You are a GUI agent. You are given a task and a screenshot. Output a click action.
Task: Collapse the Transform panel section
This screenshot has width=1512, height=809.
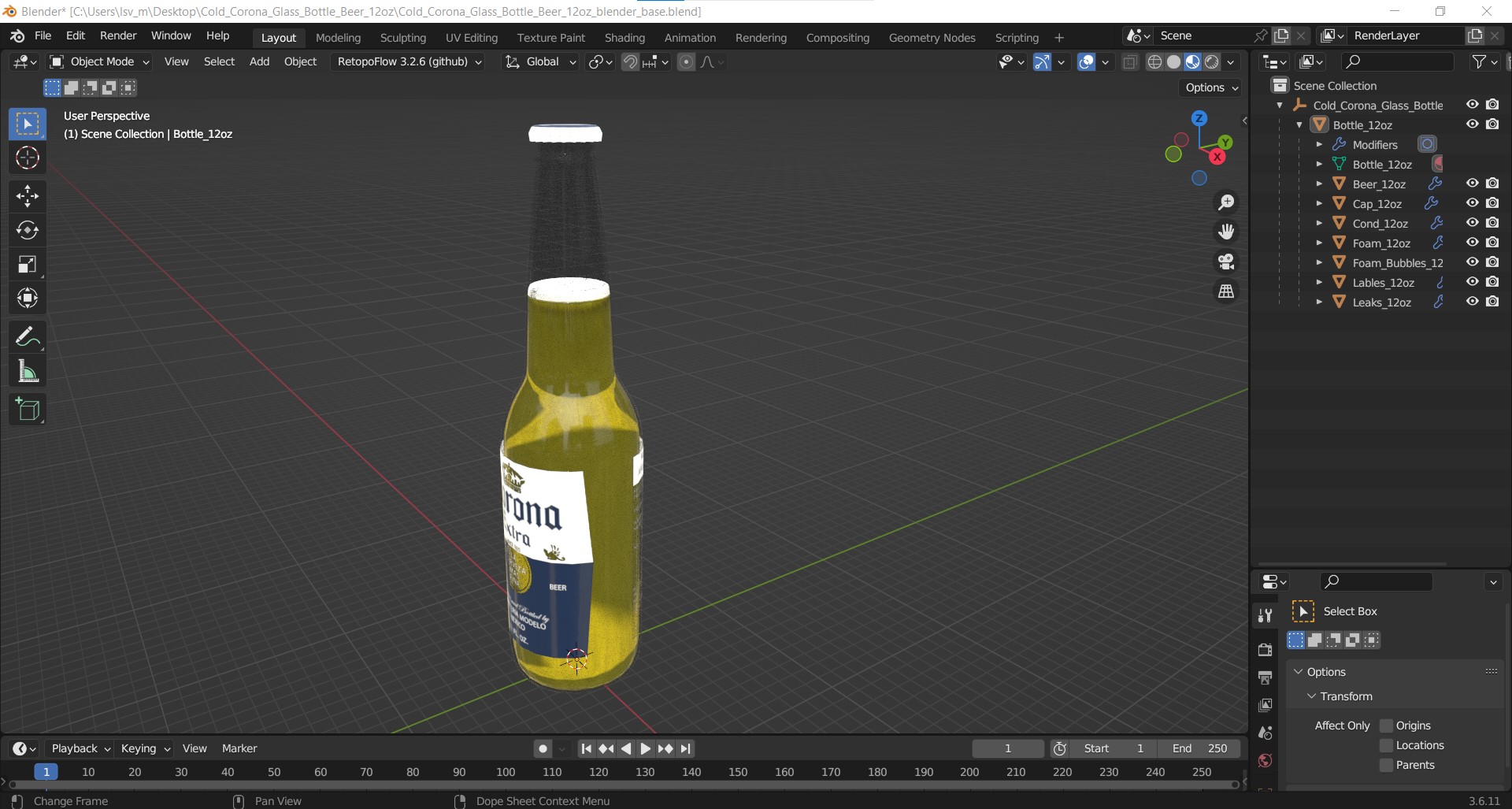click(x=1311, y=696)
